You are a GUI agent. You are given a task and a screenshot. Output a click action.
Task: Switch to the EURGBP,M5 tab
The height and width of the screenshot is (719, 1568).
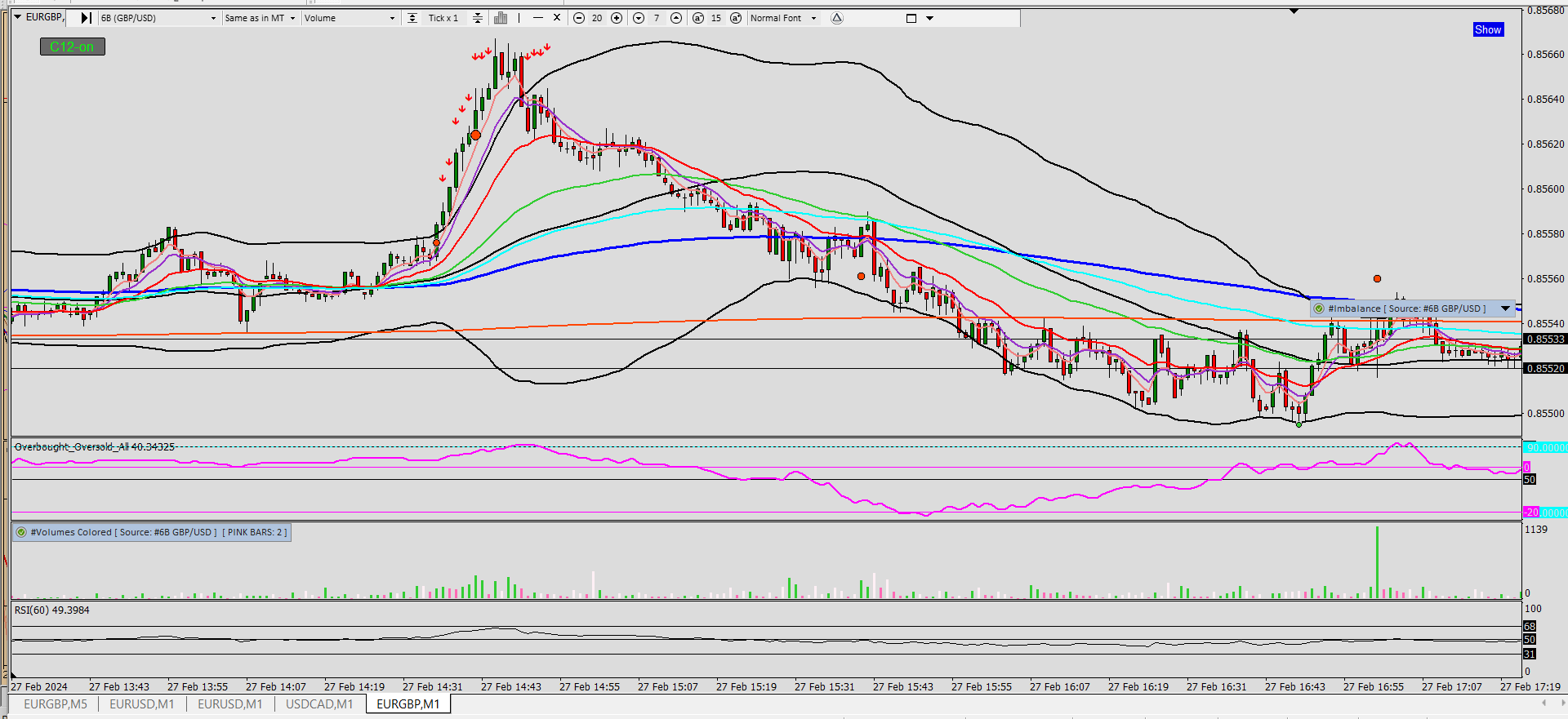pos(56,703)
